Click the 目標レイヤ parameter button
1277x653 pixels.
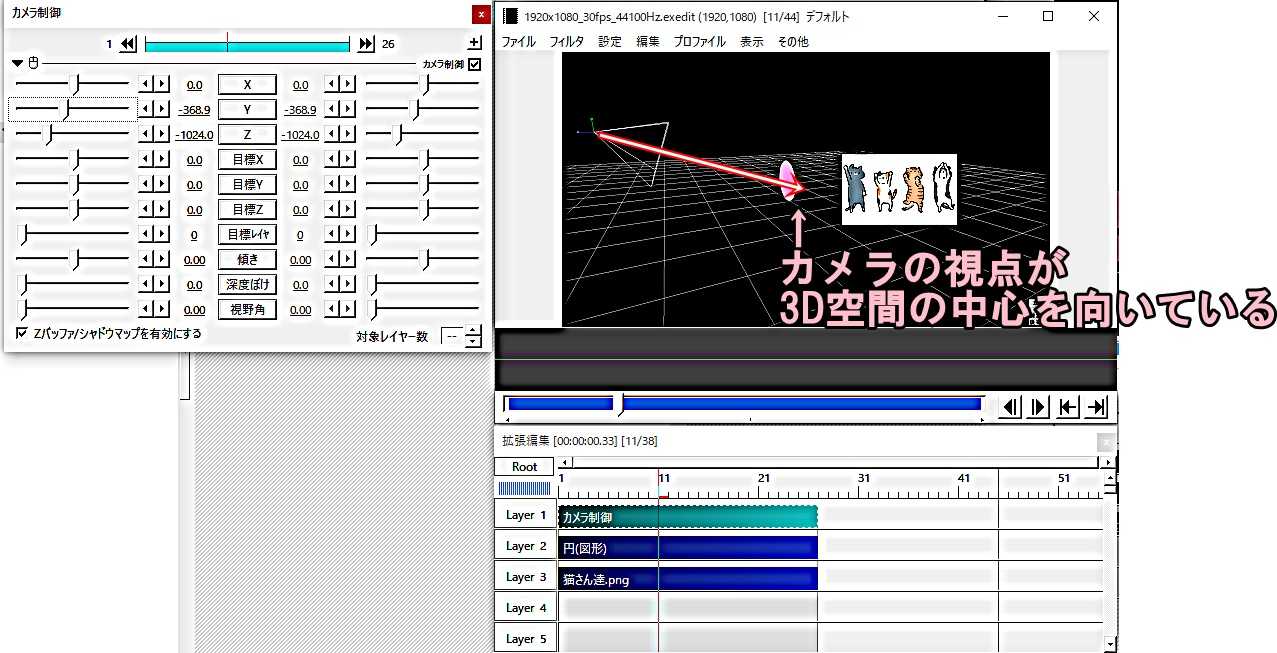pyautogui.click(x=247, y=234)
